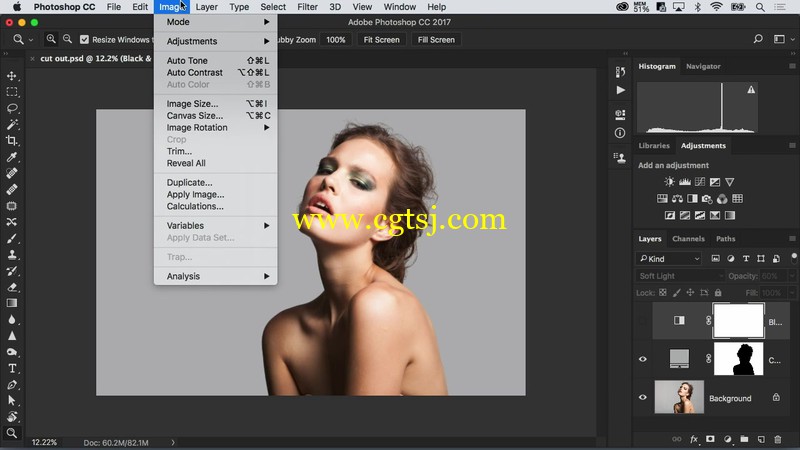
Task: Open the Kind filter dropdown
Action: click(x=669, y=259)
